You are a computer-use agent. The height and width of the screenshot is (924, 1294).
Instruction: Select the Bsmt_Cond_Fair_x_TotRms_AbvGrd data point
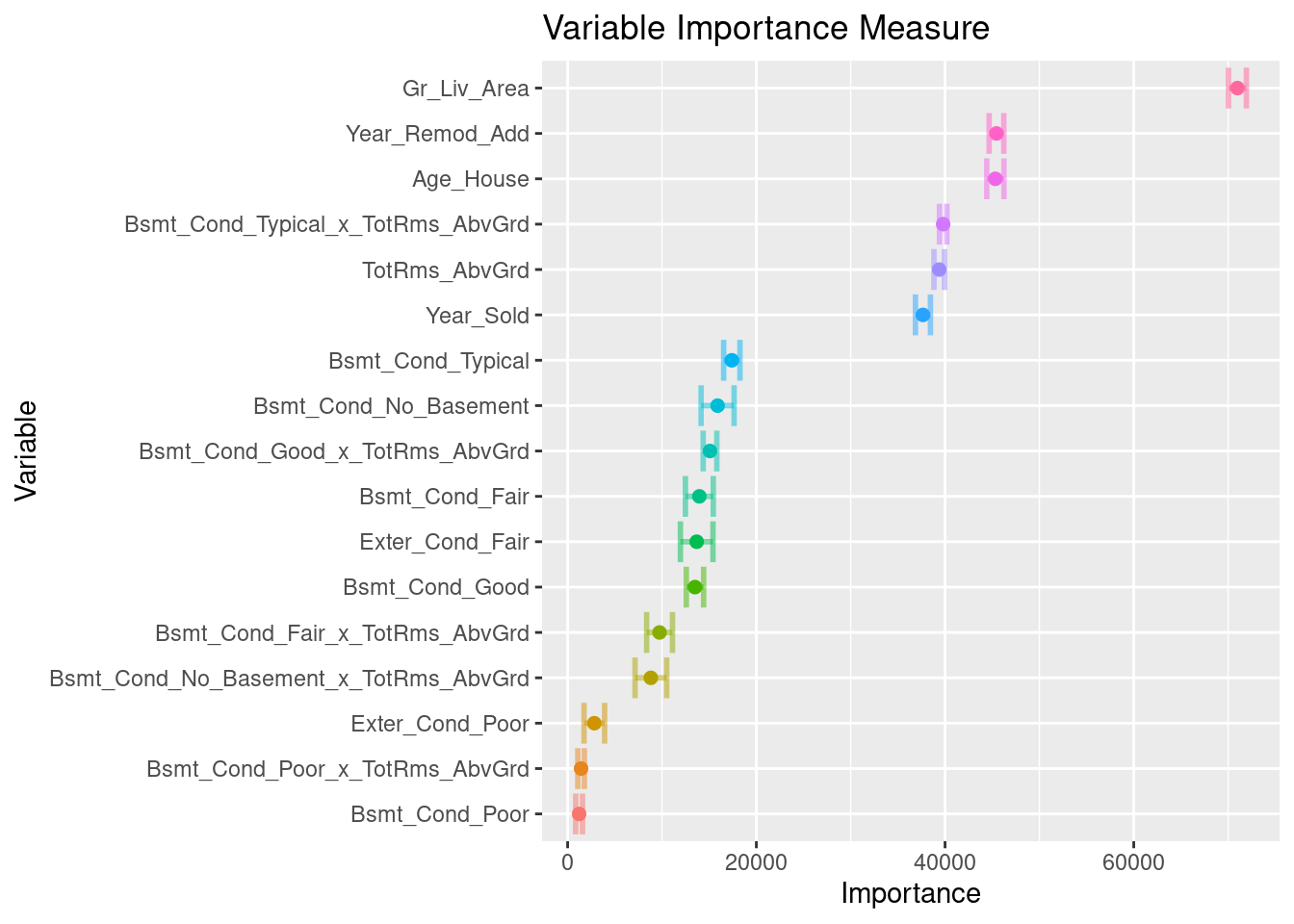click(660, 632)
